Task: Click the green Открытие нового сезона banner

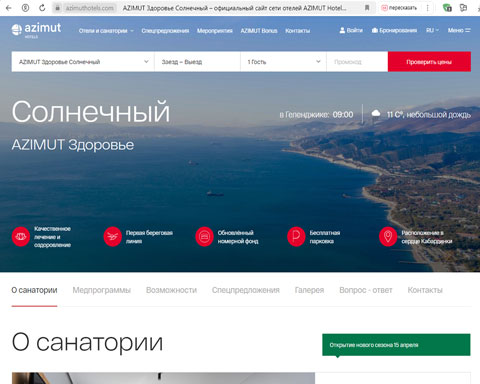Action: click(396, 345)
